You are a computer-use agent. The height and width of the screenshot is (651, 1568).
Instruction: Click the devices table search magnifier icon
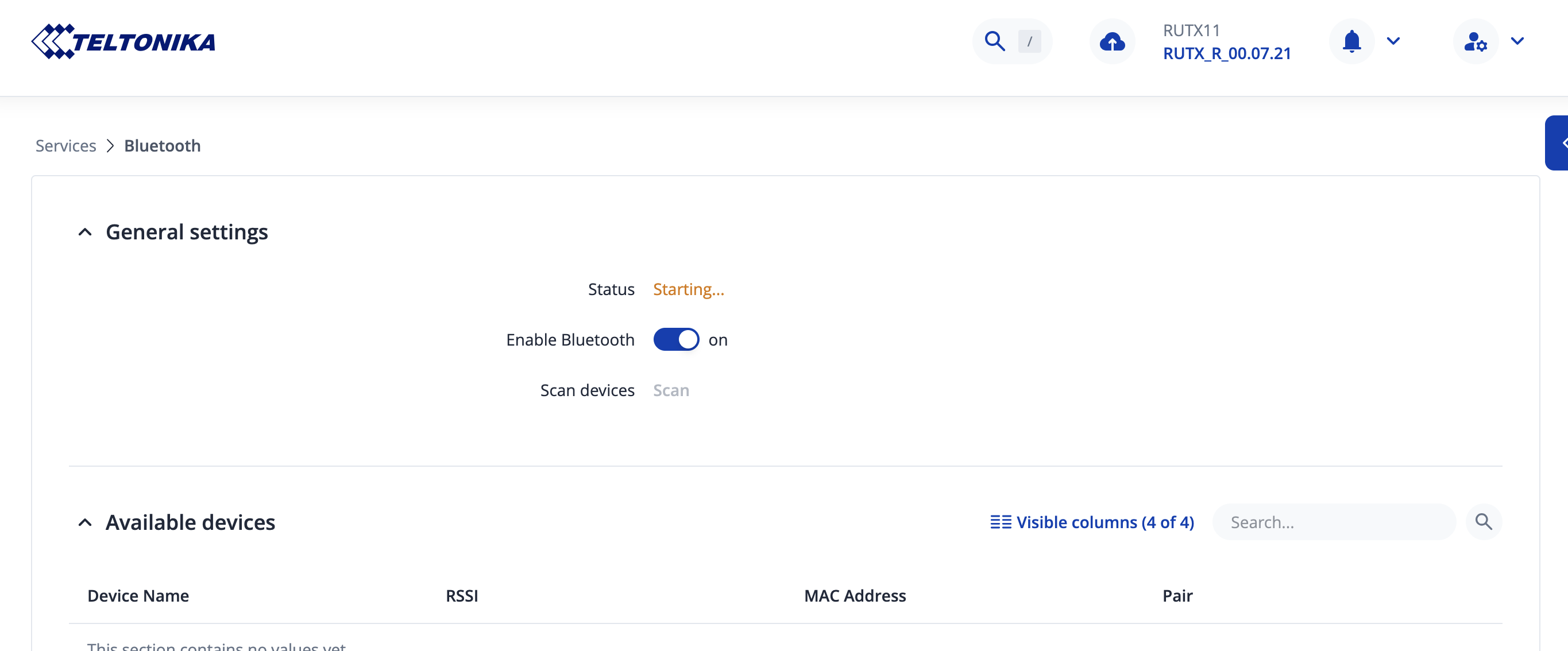tap(1484, 521)
